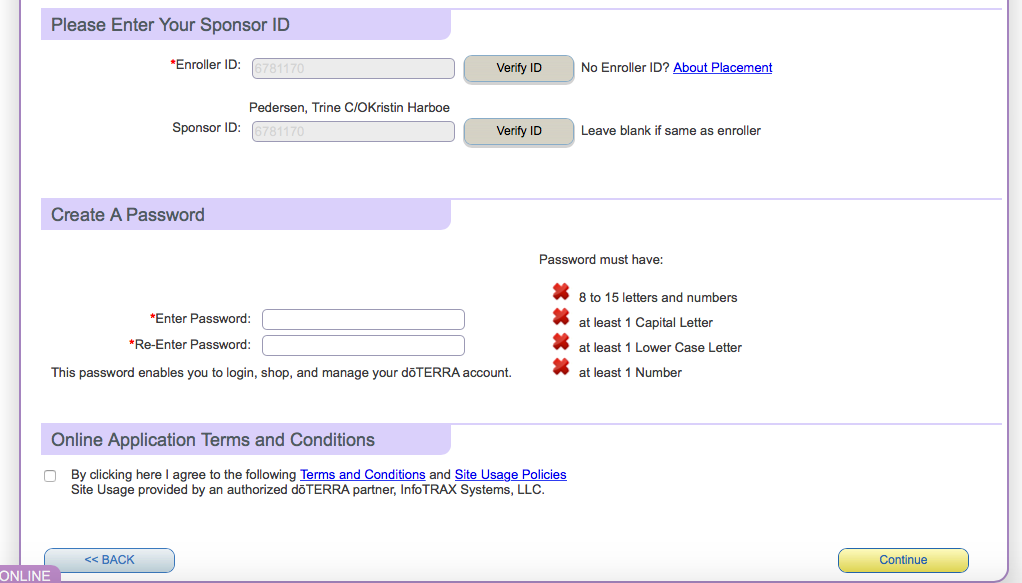The height and width of the screenshot is (583, 1022).
Task: Focus the Re-Enter Password field
Action: pos(363,345)
